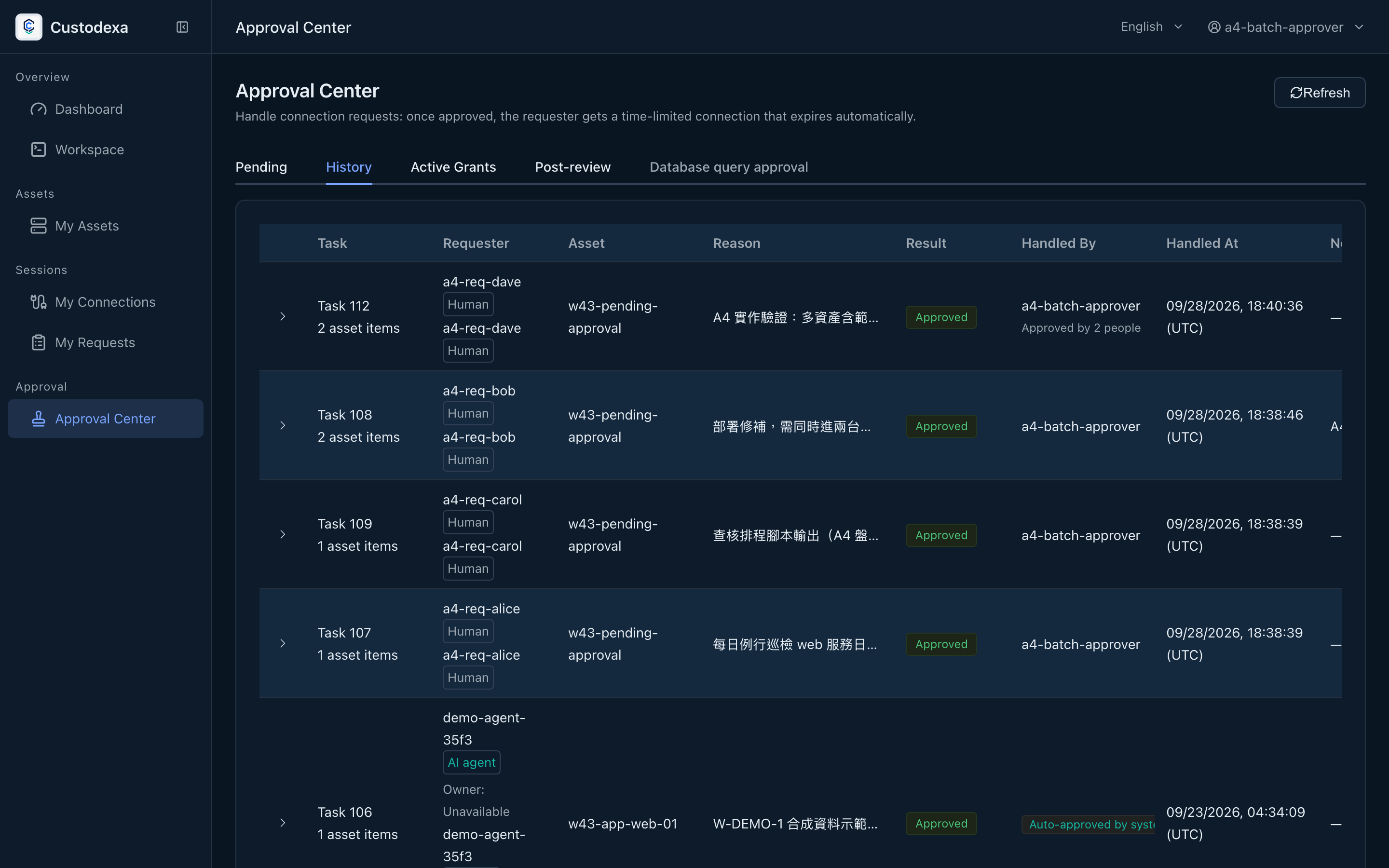The image size is (1389, 868).
Task: Click the My Connections cable icon
Action: (x=39, y=302)
